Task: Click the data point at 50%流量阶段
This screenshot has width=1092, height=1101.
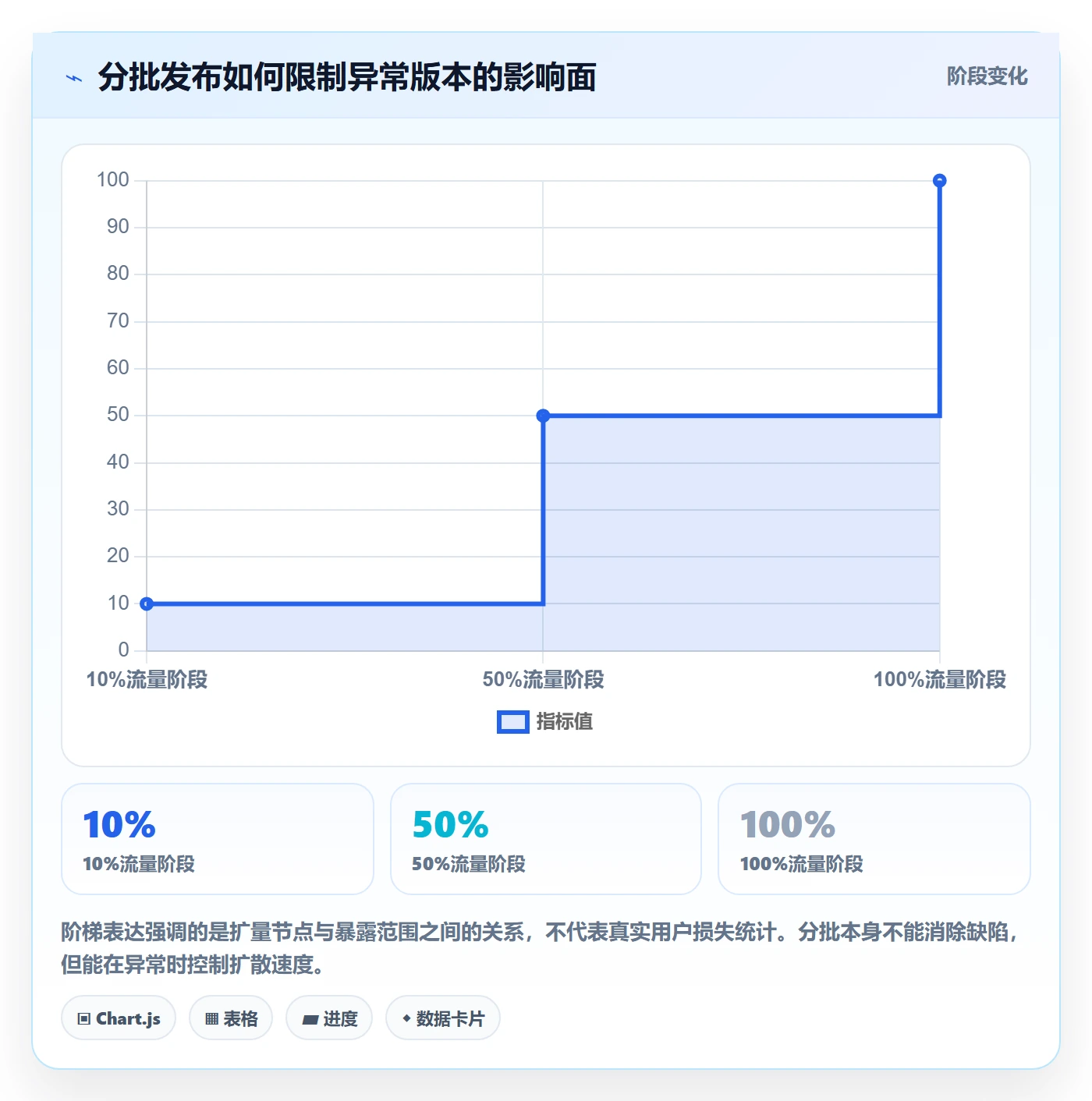Action: [543, 416]
